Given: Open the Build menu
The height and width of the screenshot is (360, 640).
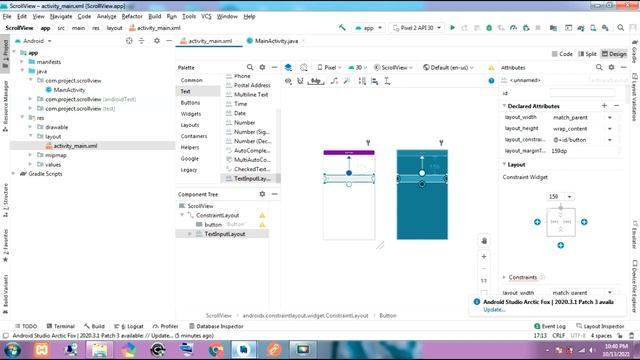Looking at the screenshot, I should pos(154,16).
